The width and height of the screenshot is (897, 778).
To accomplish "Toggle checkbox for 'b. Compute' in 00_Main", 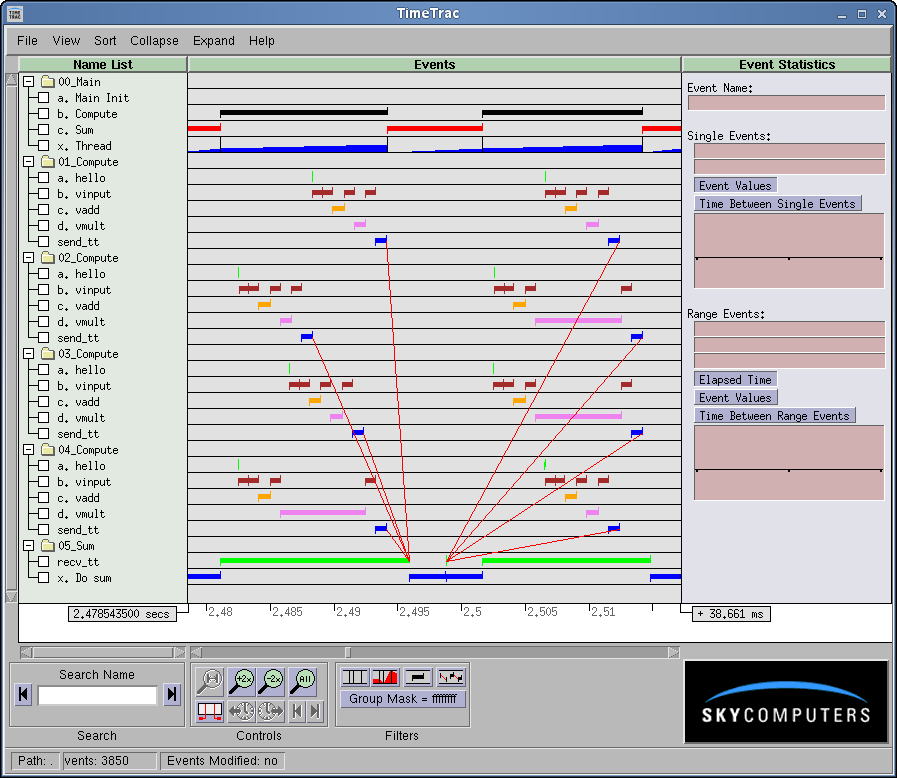I will [x=43, y=114].
